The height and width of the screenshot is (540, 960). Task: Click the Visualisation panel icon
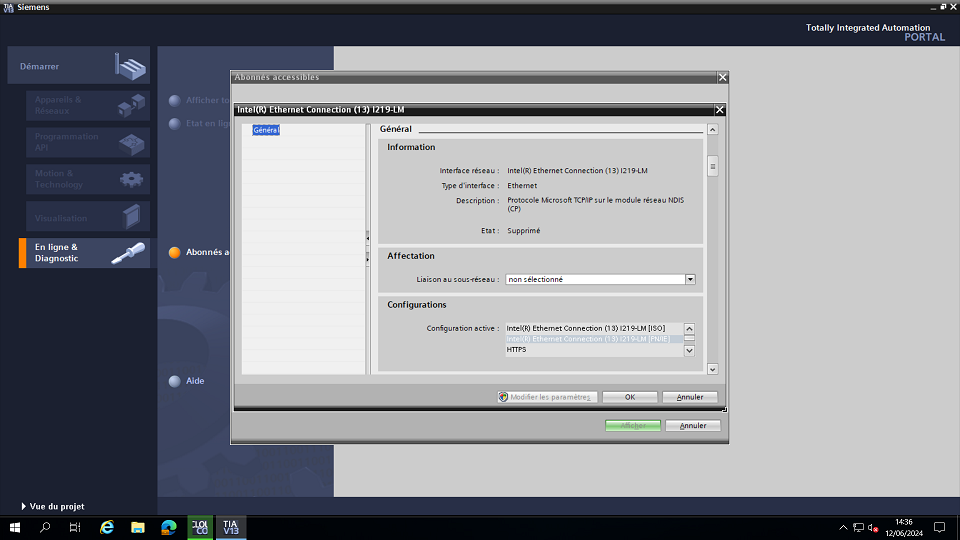tap(131, 217)
